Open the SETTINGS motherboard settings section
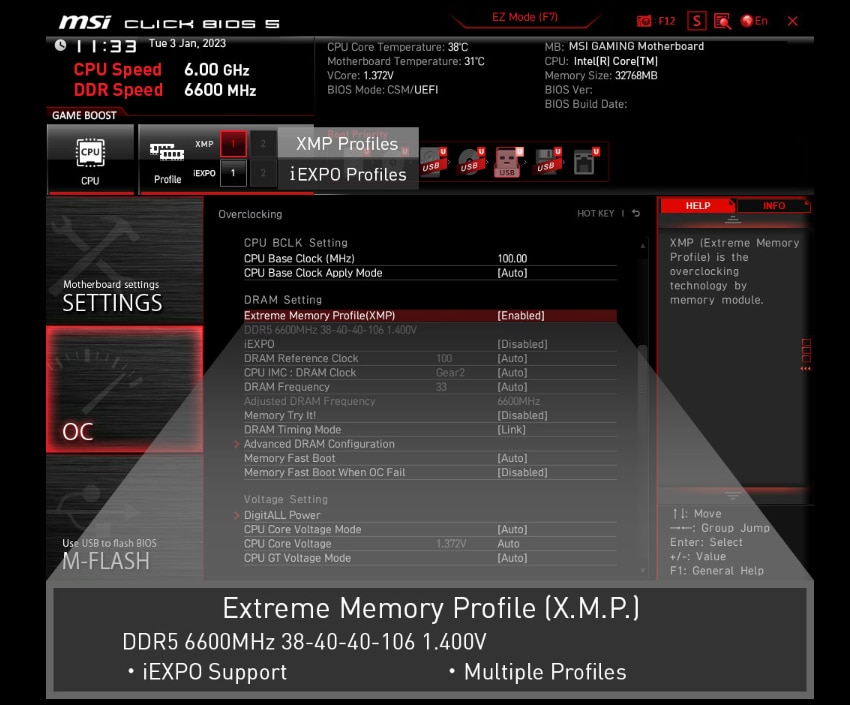The image size is (850, 705). click(x=125, y=261)
